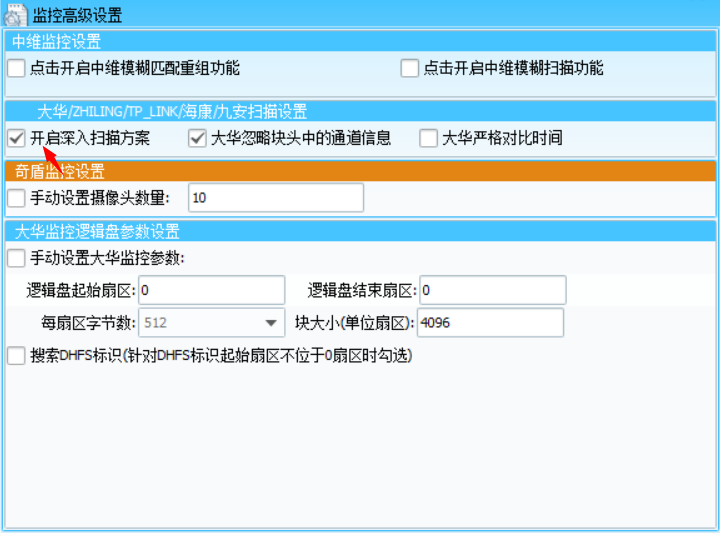Screen dimensions: 720x533
Task: Click the 大华监控逻辑盘参数设置 section header
Action: [x=360, y=231]
